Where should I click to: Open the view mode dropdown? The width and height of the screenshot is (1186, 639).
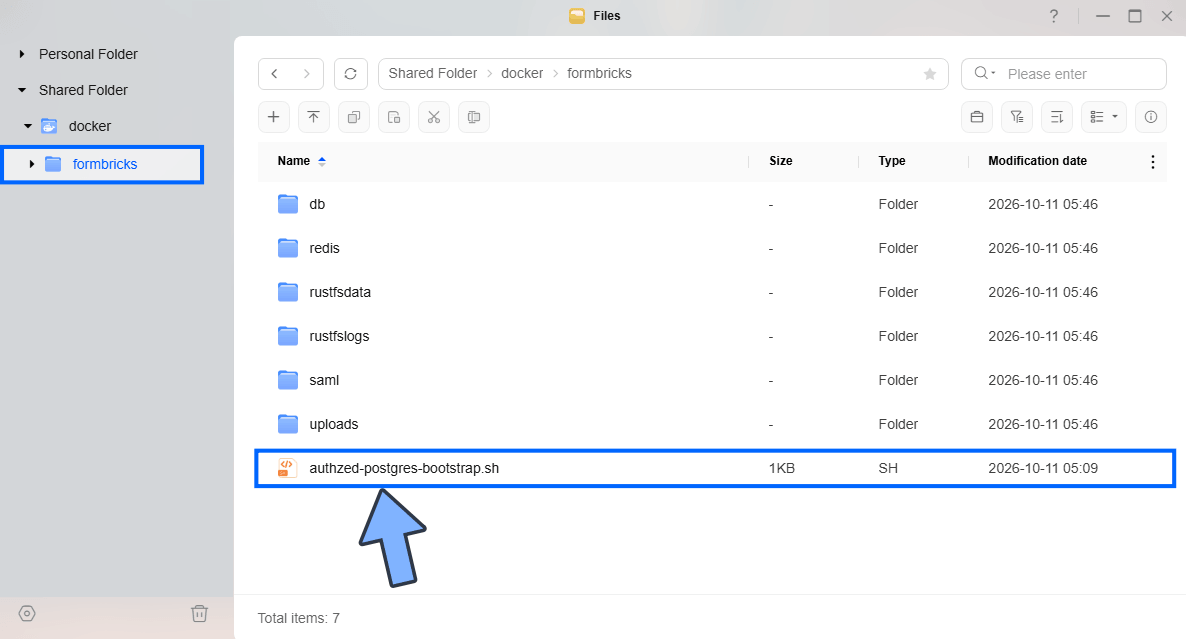[1104, 116]
